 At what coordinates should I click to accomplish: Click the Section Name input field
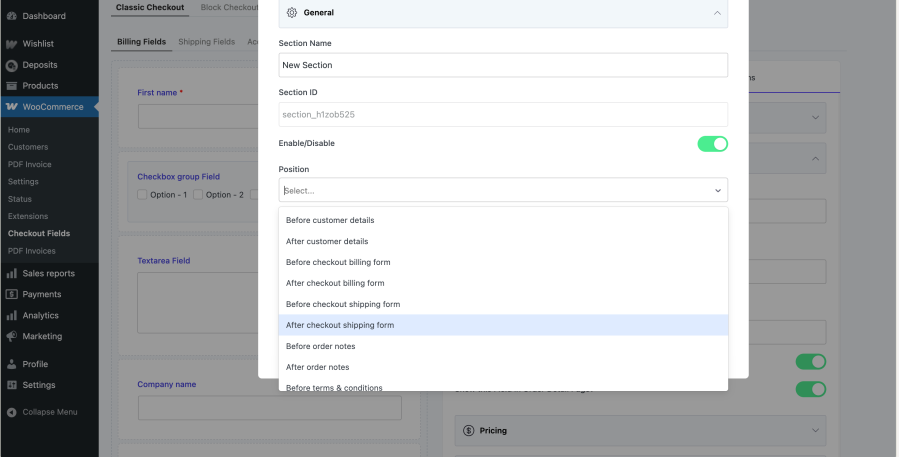[x=502, y=65]
